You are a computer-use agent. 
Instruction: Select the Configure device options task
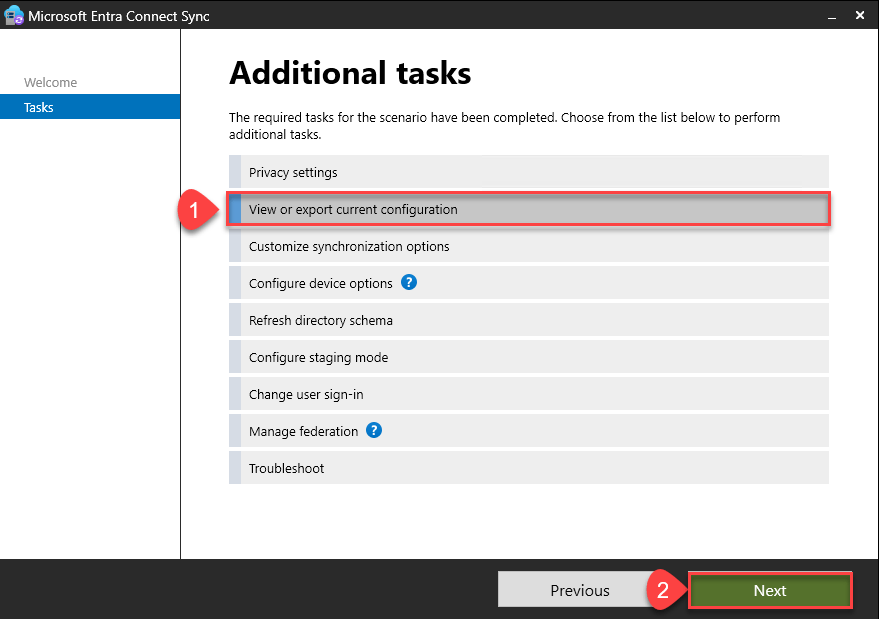click(x=320, y=284)
